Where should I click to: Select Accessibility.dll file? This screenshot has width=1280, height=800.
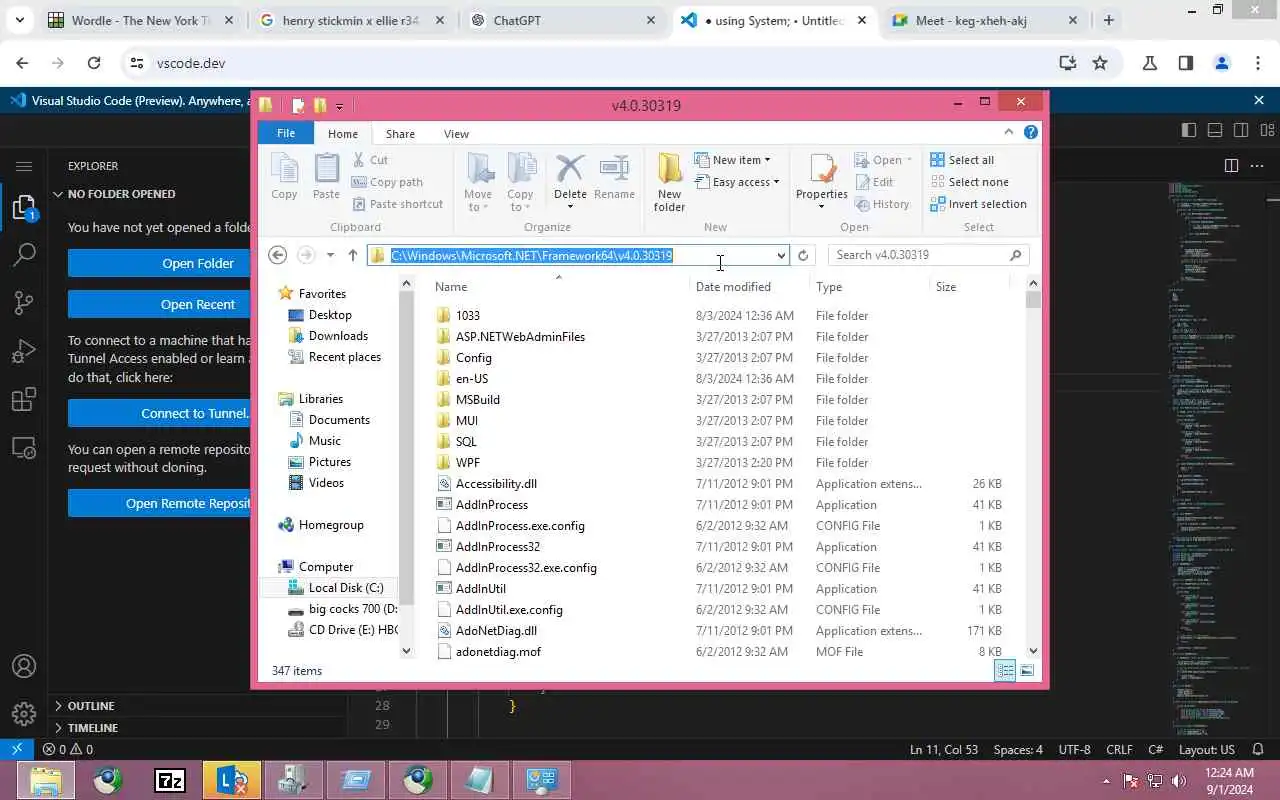tap(496, 483)
